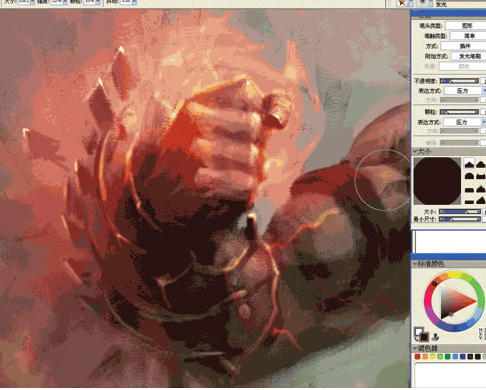Choose the light green mixer swatch
486x390 pixels.
[440, 357]
